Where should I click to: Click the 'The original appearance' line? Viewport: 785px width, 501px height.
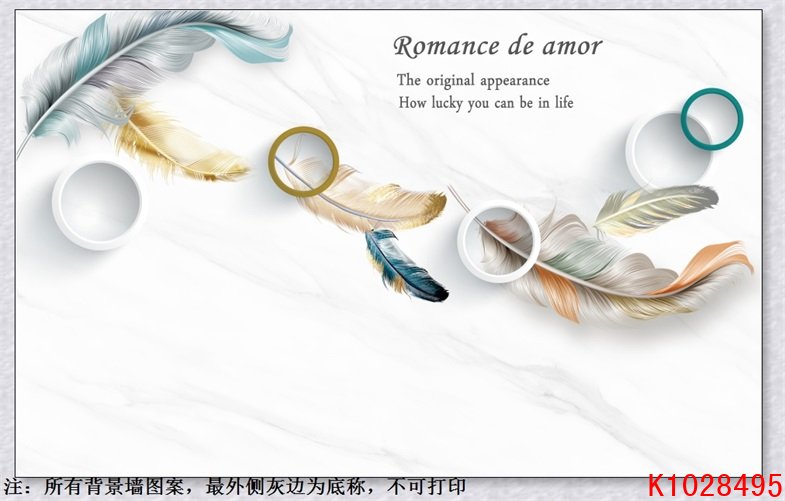[x=473, y=81]
